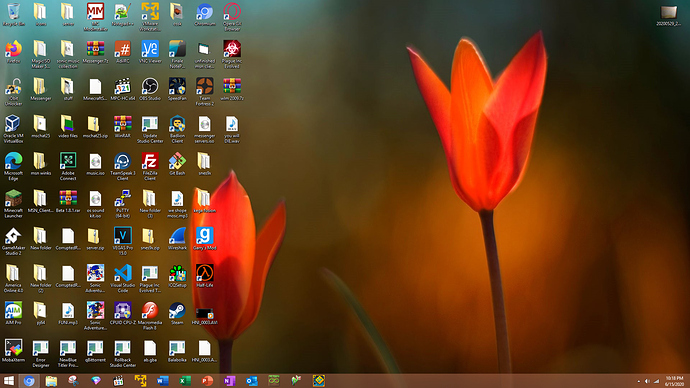Open the taskbar clock and date
690x388 pixels.
coord(674,381)
